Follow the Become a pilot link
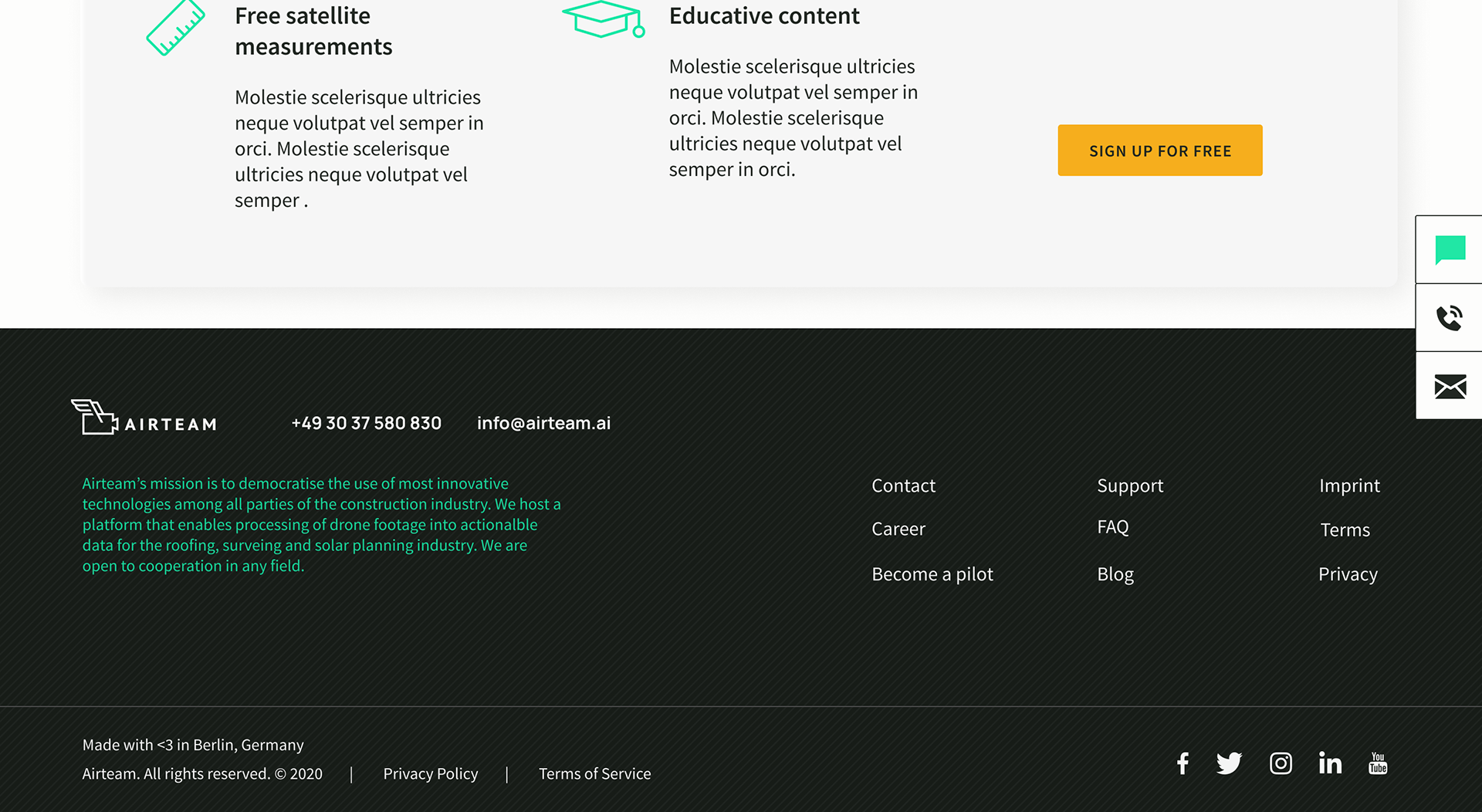Screen dimensions: 1482x812 [x=932, y=574]
